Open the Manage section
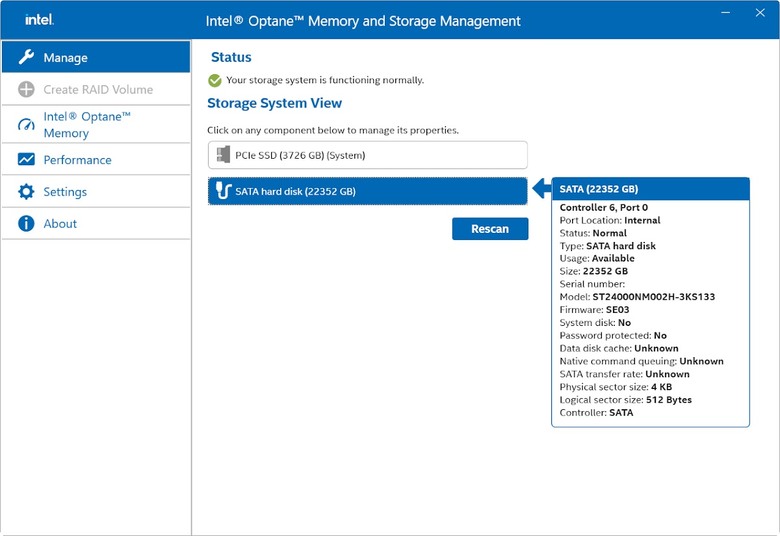Image resolution: width=780 pixels, height=536 pixels. 96,57
